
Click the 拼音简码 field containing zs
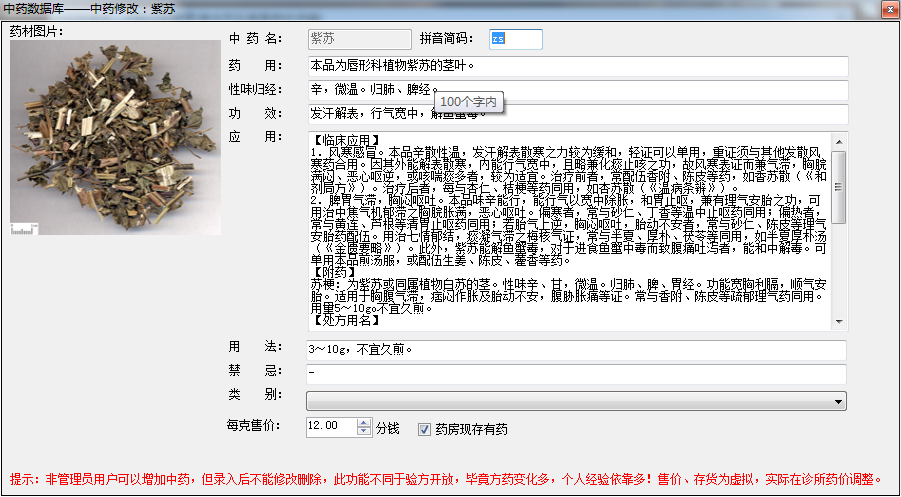coord(515,39)
